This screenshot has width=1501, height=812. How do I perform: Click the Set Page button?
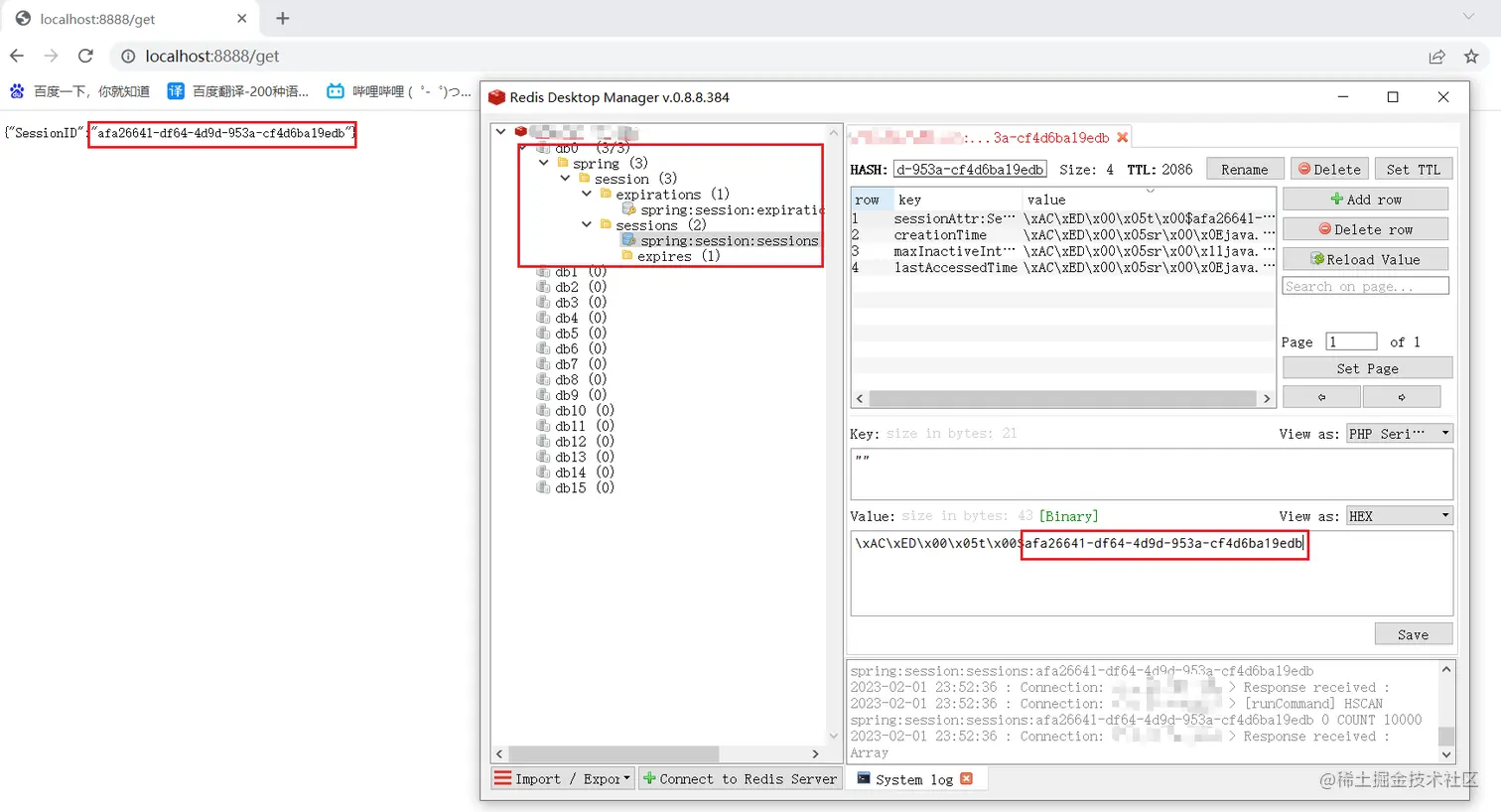coord(1368,368)
